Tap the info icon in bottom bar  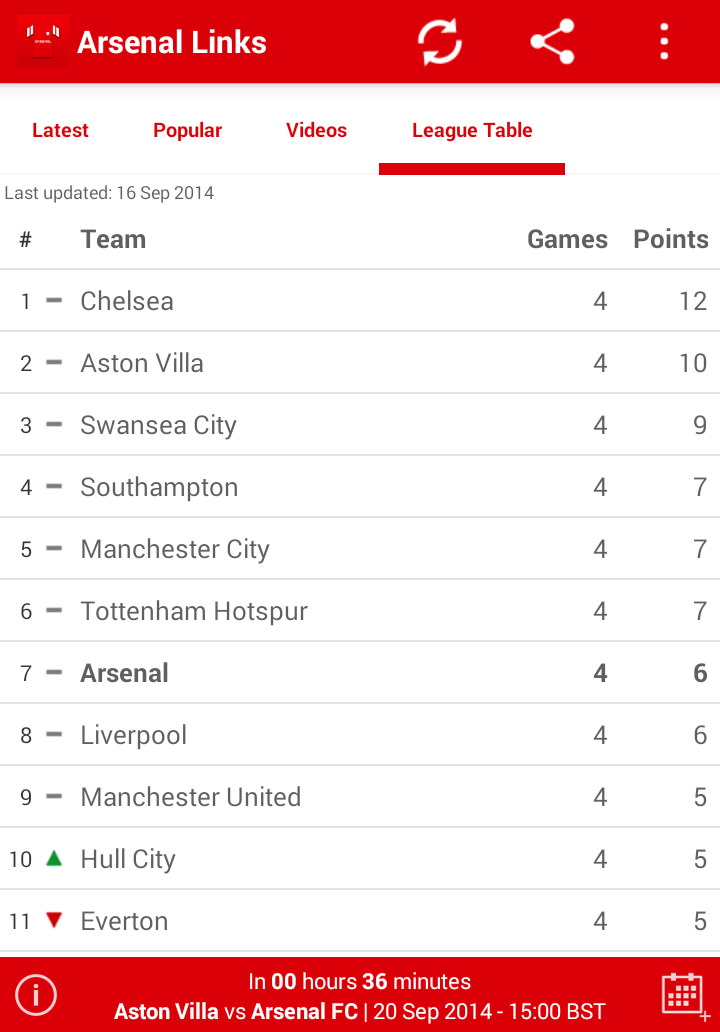[36, 995]
